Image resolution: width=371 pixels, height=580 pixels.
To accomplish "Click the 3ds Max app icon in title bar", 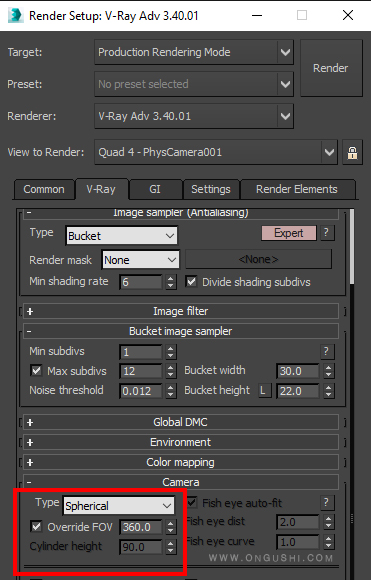I will [15, 15].
